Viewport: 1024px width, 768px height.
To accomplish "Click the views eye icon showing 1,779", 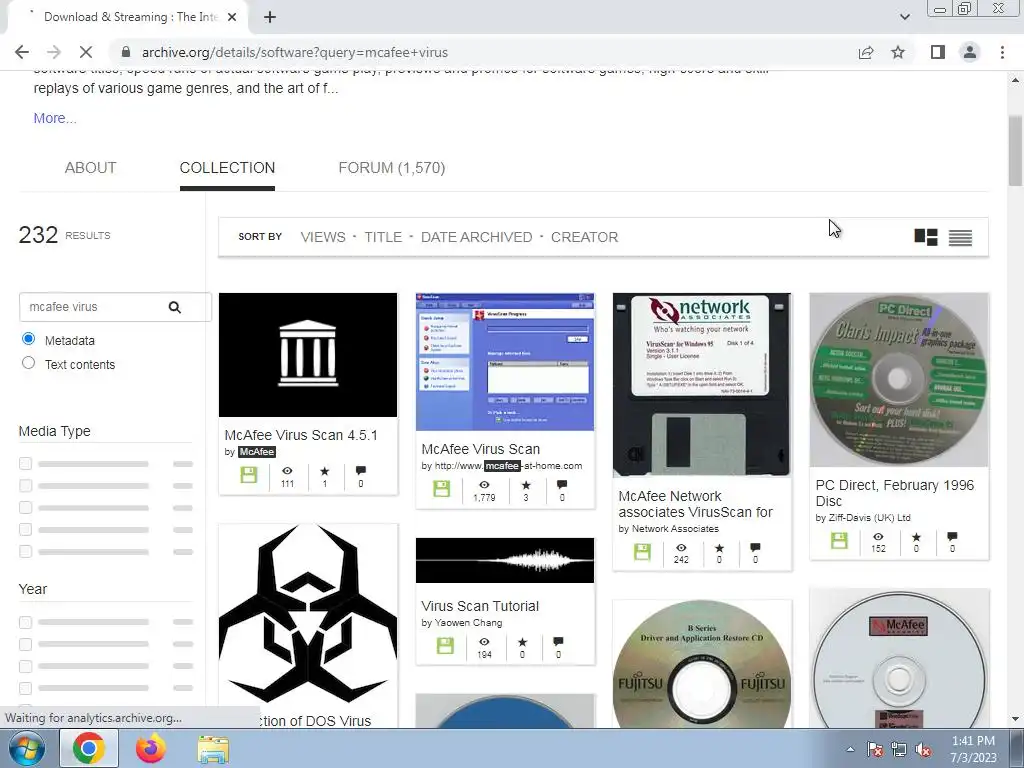I will pyautogui.click(x=484, y=485).
